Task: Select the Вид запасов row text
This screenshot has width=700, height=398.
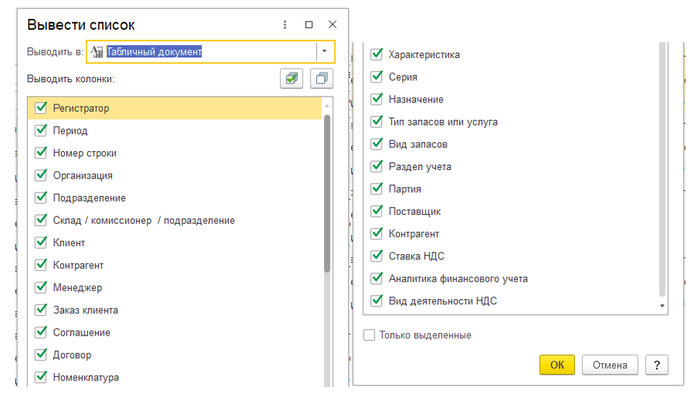Action: coord(418,144)
